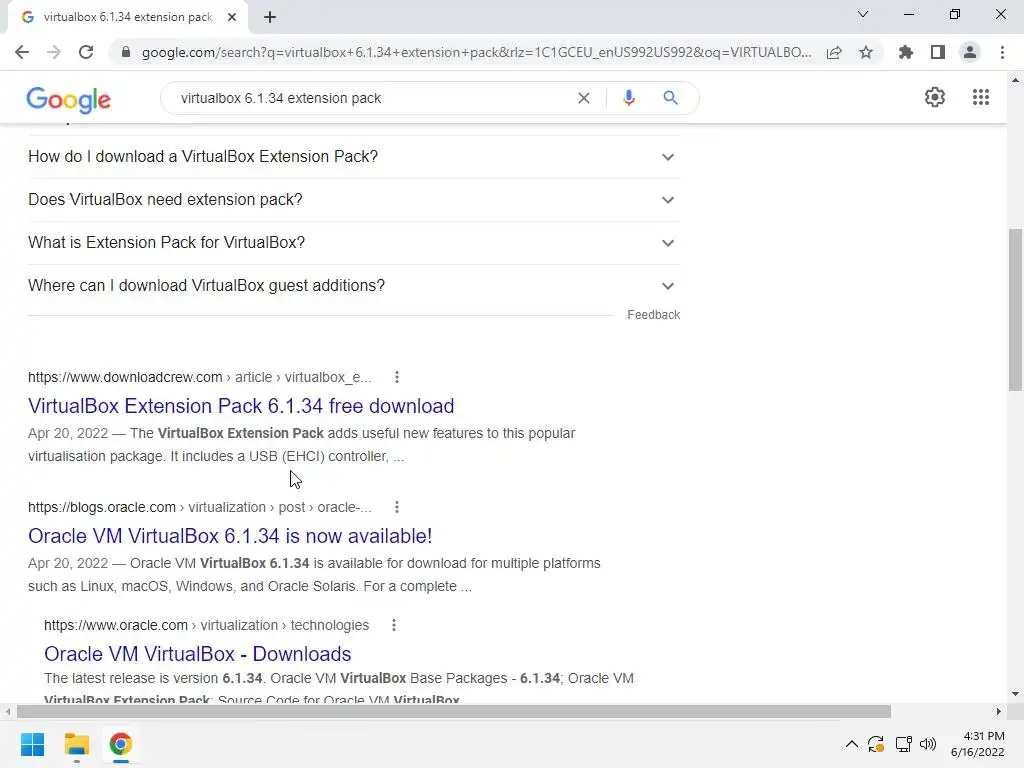Screen dimensions: 1024x768
Task: Click the address bar URL
Action: click(477, 52)
